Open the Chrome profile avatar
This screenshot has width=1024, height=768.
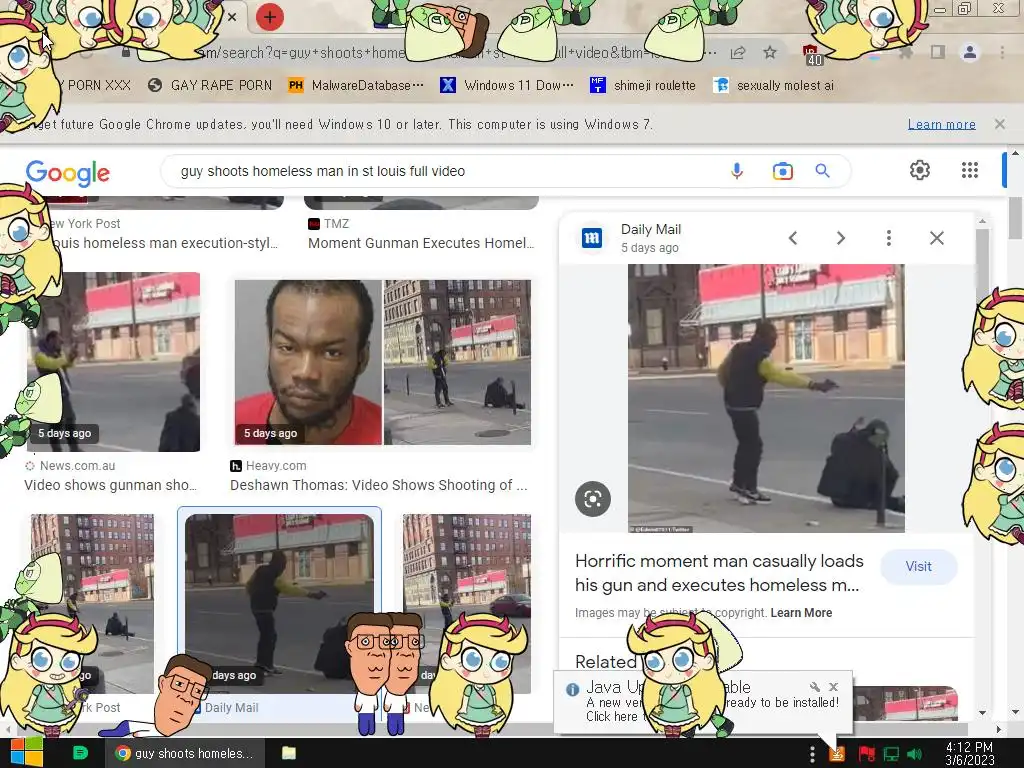click(x=970, y=52)
